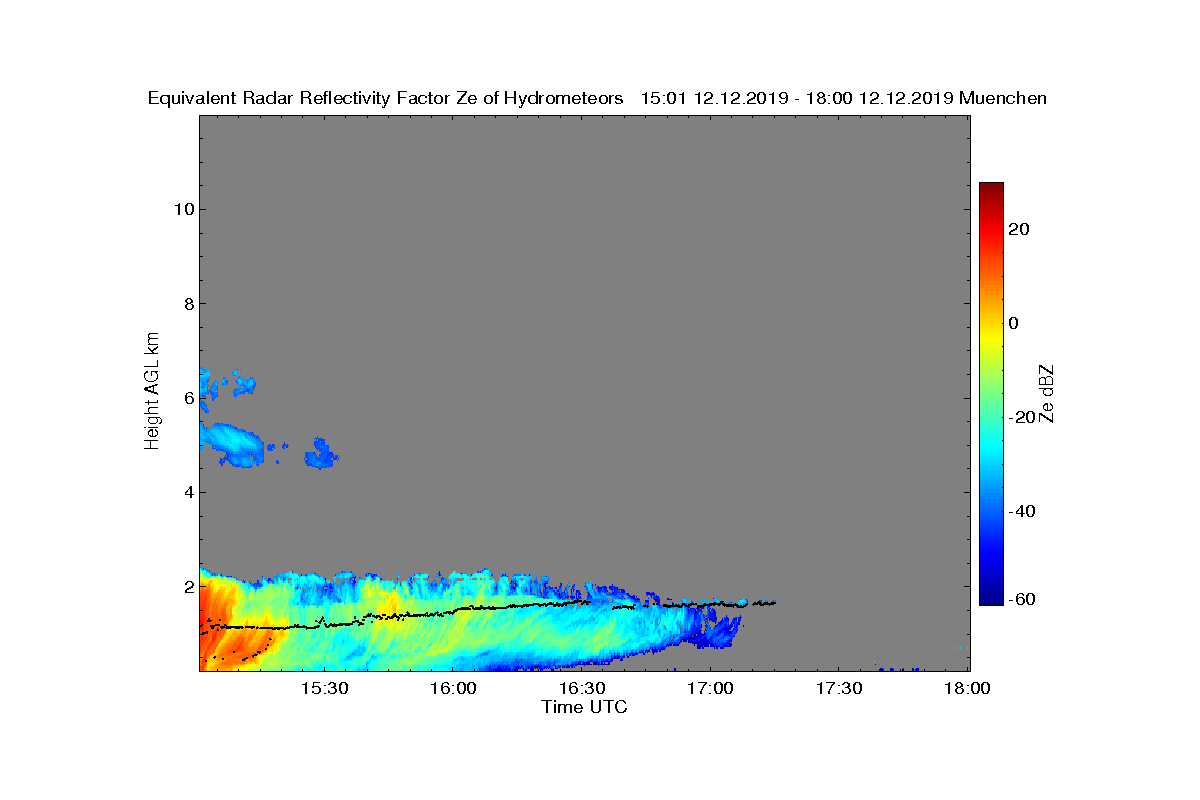Click the colorbar value 0

coord(1014,323)
